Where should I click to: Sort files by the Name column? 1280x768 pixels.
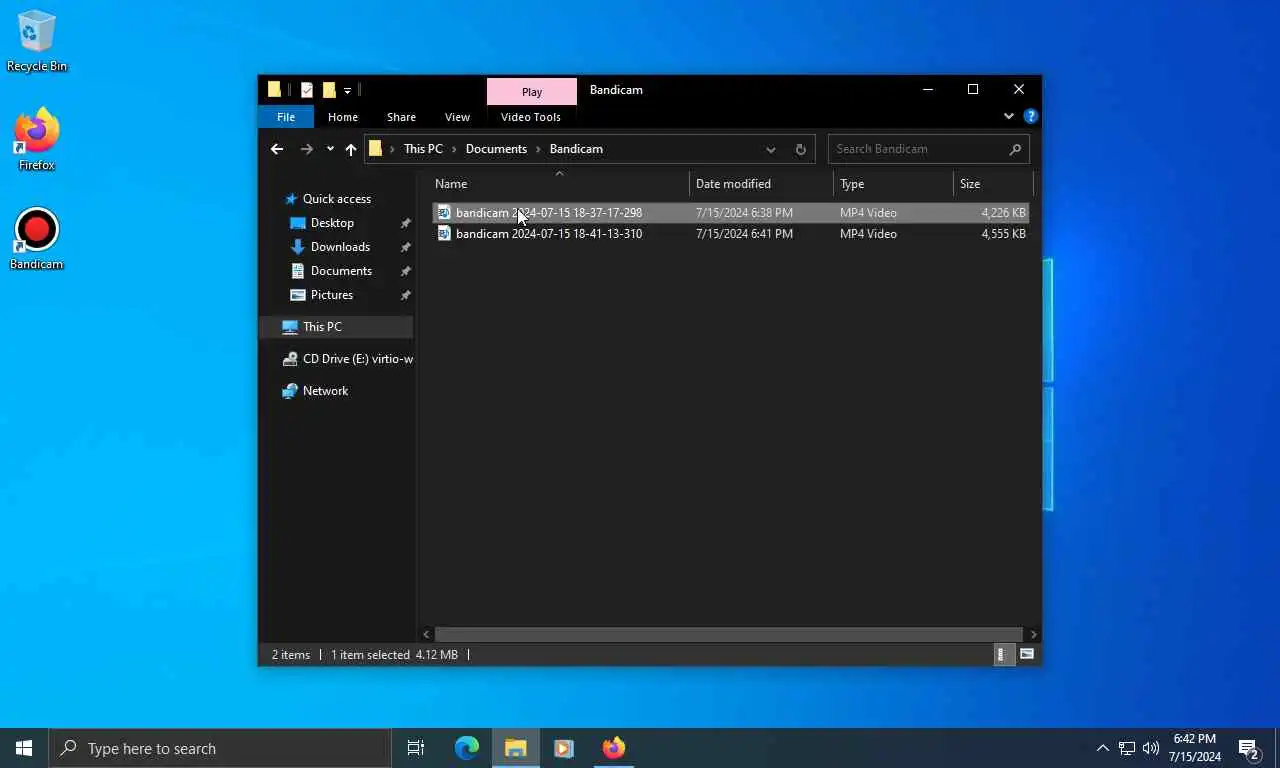click(560, 184)
